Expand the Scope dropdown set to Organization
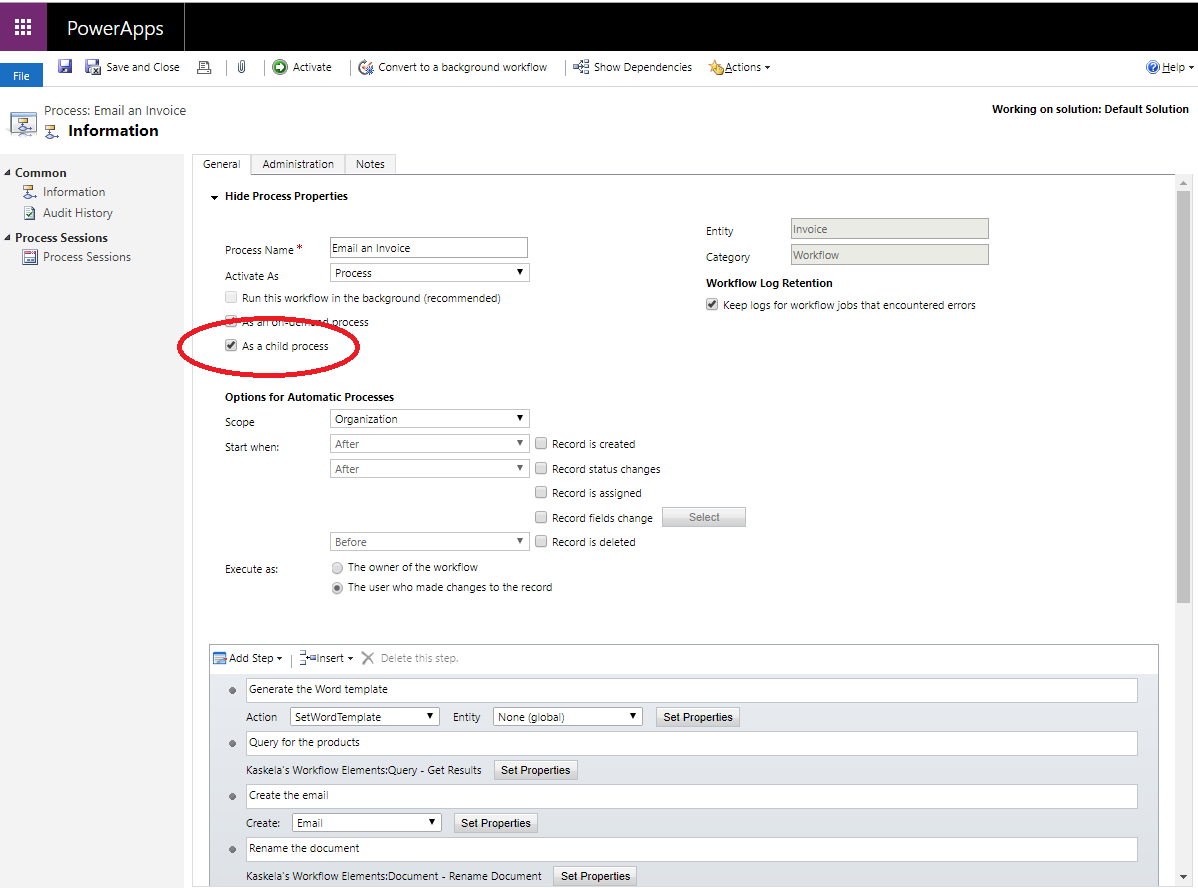This screenshot has width=1198, height=888. (x=429, y=419)
